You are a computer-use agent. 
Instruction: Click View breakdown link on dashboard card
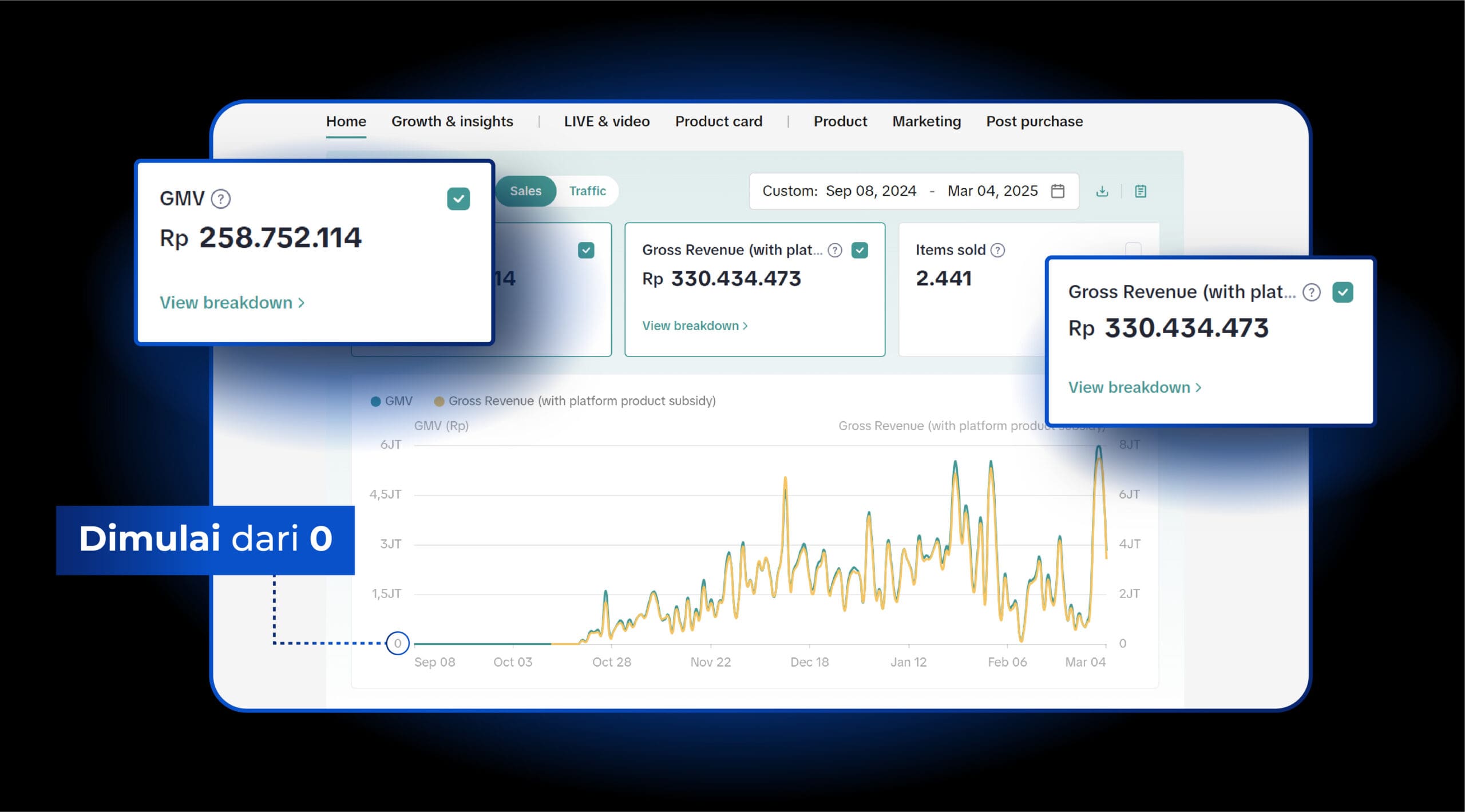tap(695, 326)
